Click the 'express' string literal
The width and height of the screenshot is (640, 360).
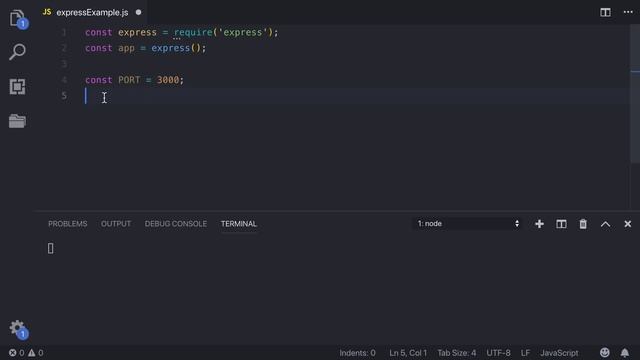[x=242, y=32]
